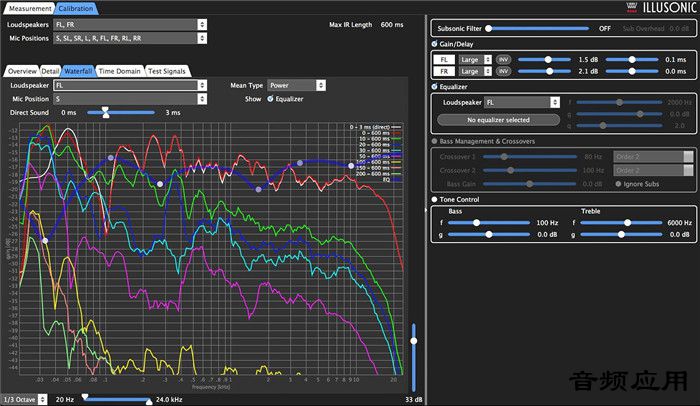
Task: Open the Mic Position S dropdown
Action: point(130,99)
